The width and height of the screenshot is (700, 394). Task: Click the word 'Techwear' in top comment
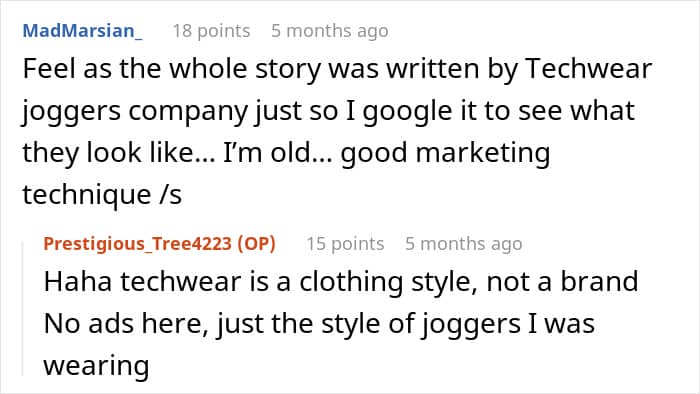coord(588,69)
